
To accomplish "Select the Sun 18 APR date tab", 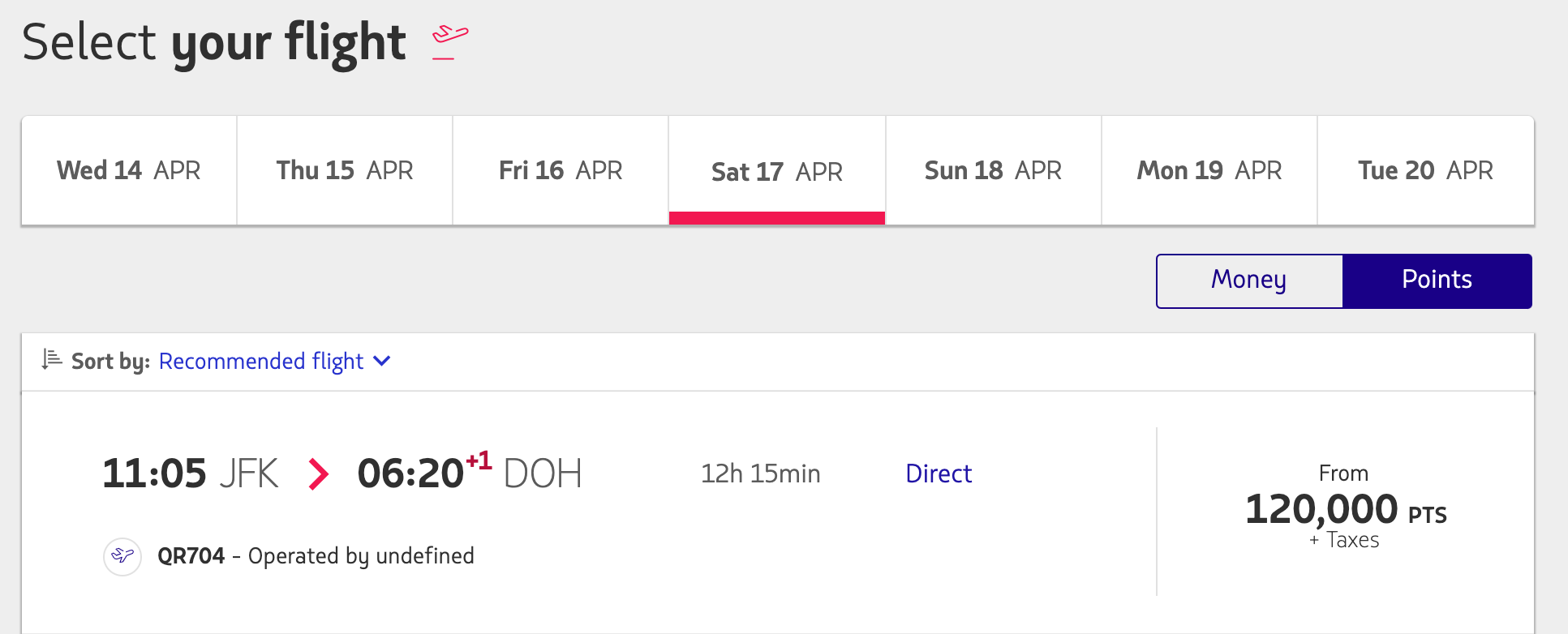I will [x=993, y=170].
